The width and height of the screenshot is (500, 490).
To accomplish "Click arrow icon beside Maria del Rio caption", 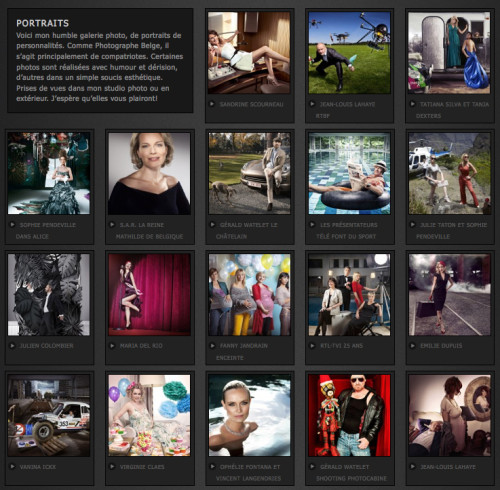I will (112, 345).
